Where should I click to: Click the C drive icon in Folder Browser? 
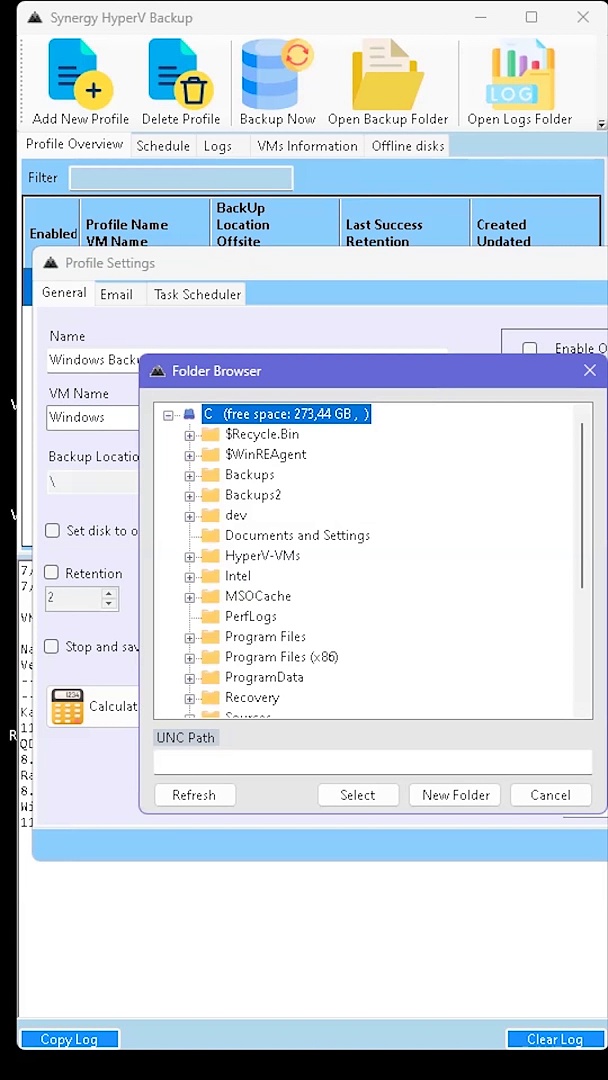(189, 414)
